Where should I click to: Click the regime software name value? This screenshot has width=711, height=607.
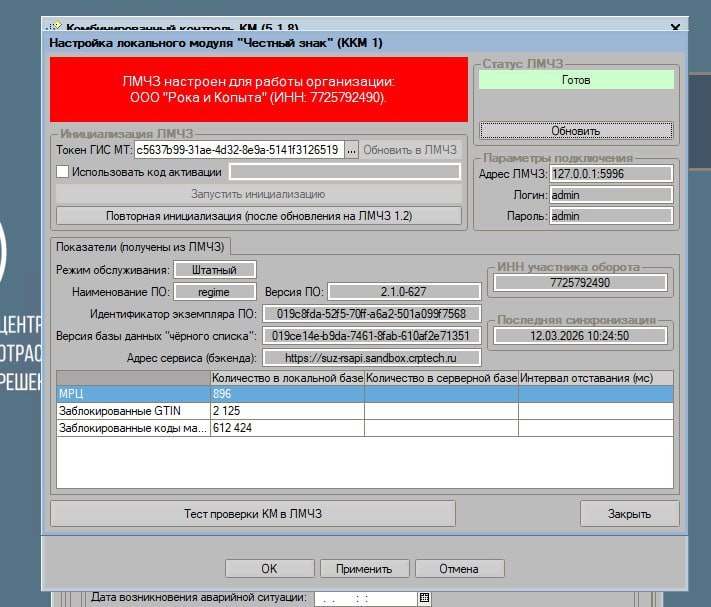(215, 292)
